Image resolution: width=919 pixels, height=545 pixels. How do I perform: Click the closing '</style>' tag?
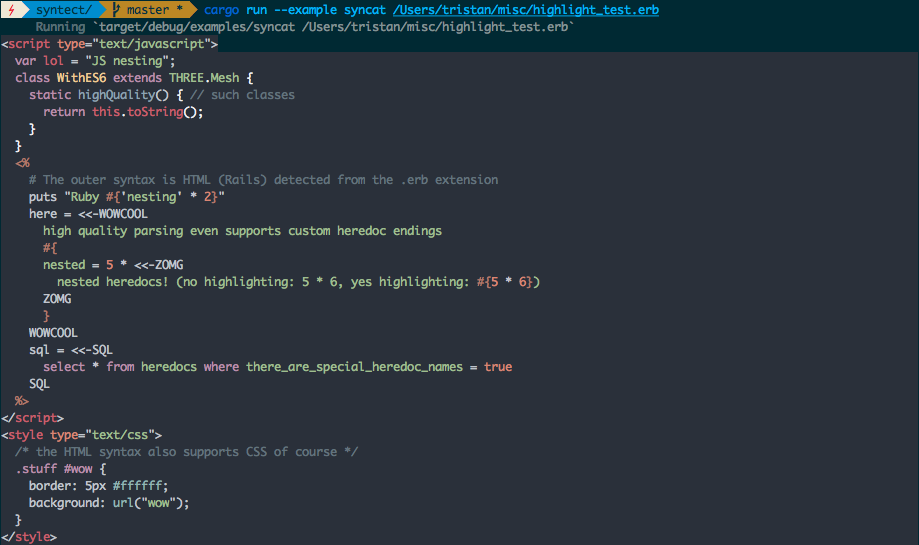pyautogui.click(x=29, y=537)
